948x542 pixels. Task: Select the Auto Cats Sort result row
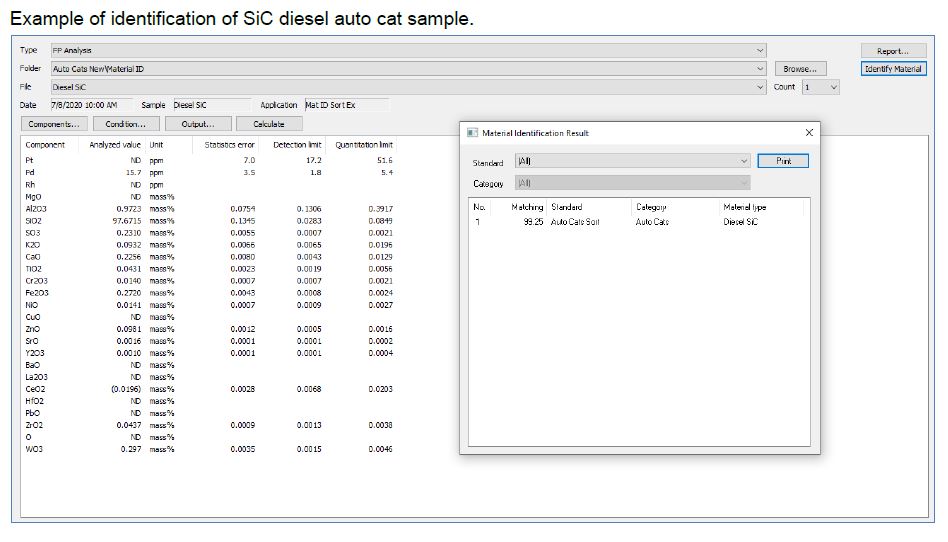(575, 222)
